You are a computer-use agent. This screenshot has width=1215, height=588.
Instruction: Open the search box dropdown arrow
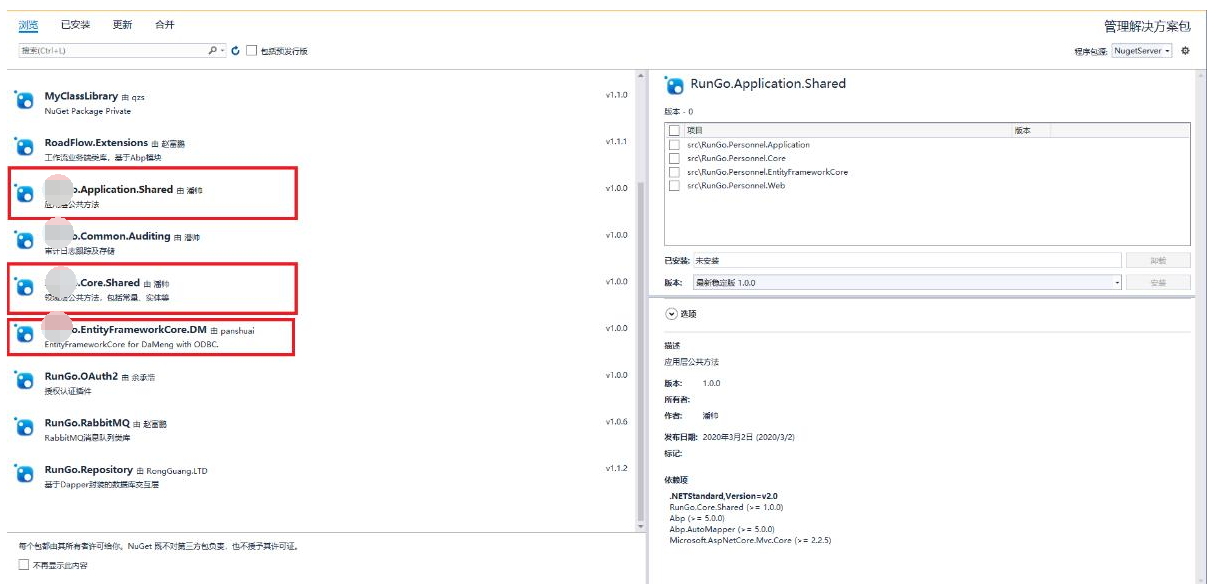pyautogui.click(x=222, y=50)
